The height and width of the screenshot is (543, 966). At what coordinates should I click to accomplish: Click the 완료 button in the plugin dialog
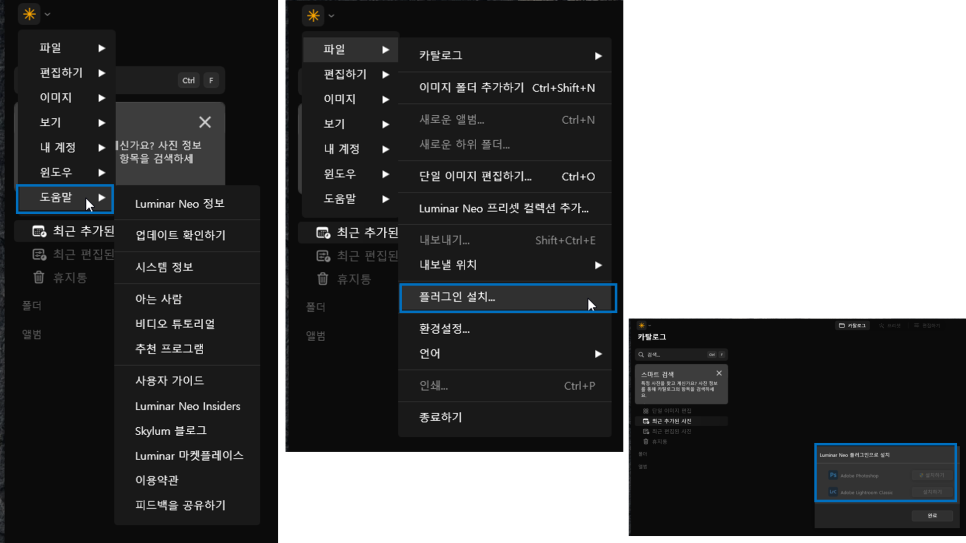(x=932, y=516)
